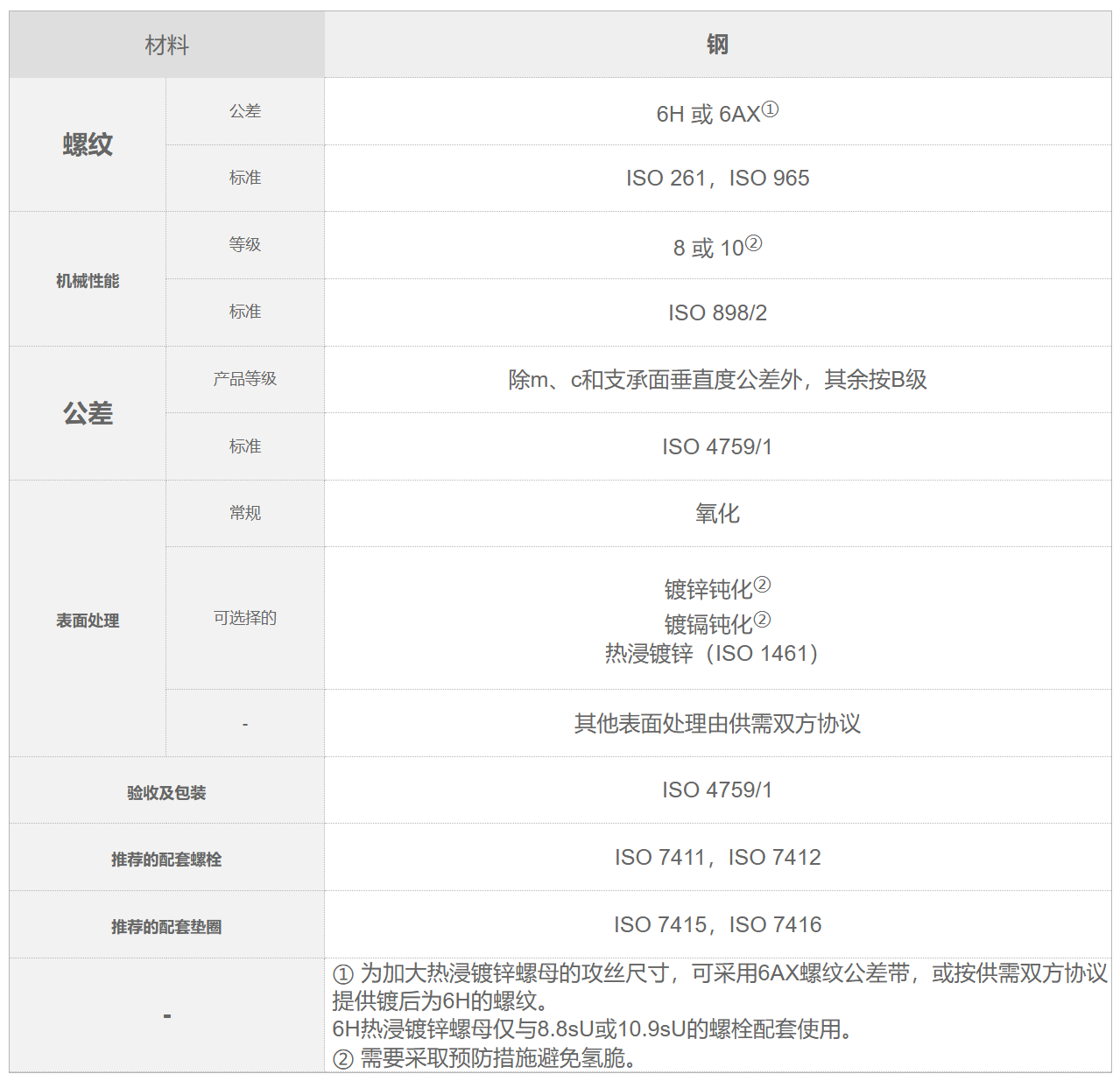
Task: Click the bold 螺纹 category cell
Action: click(88, 144)
